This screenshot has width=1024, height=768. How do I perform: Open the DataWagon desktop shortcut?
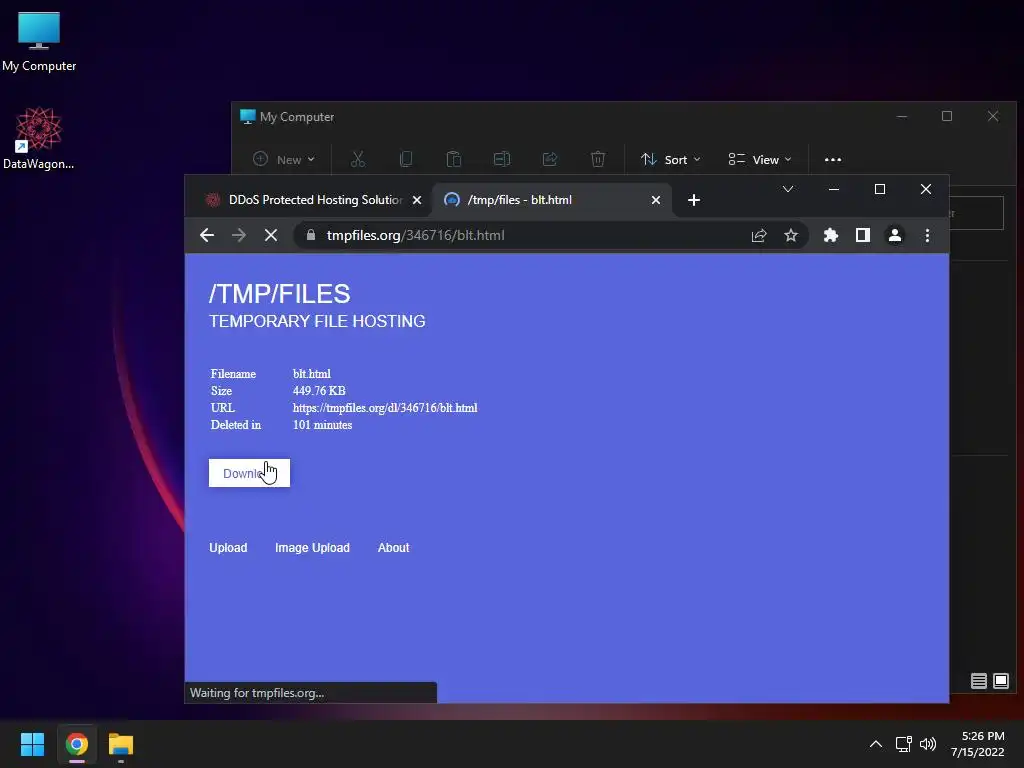(39, 138)
